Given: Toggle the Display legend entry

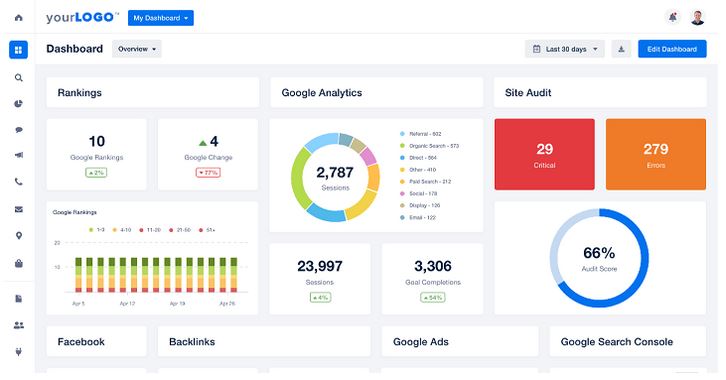Looking at the screenshot, I should (419, 205).
